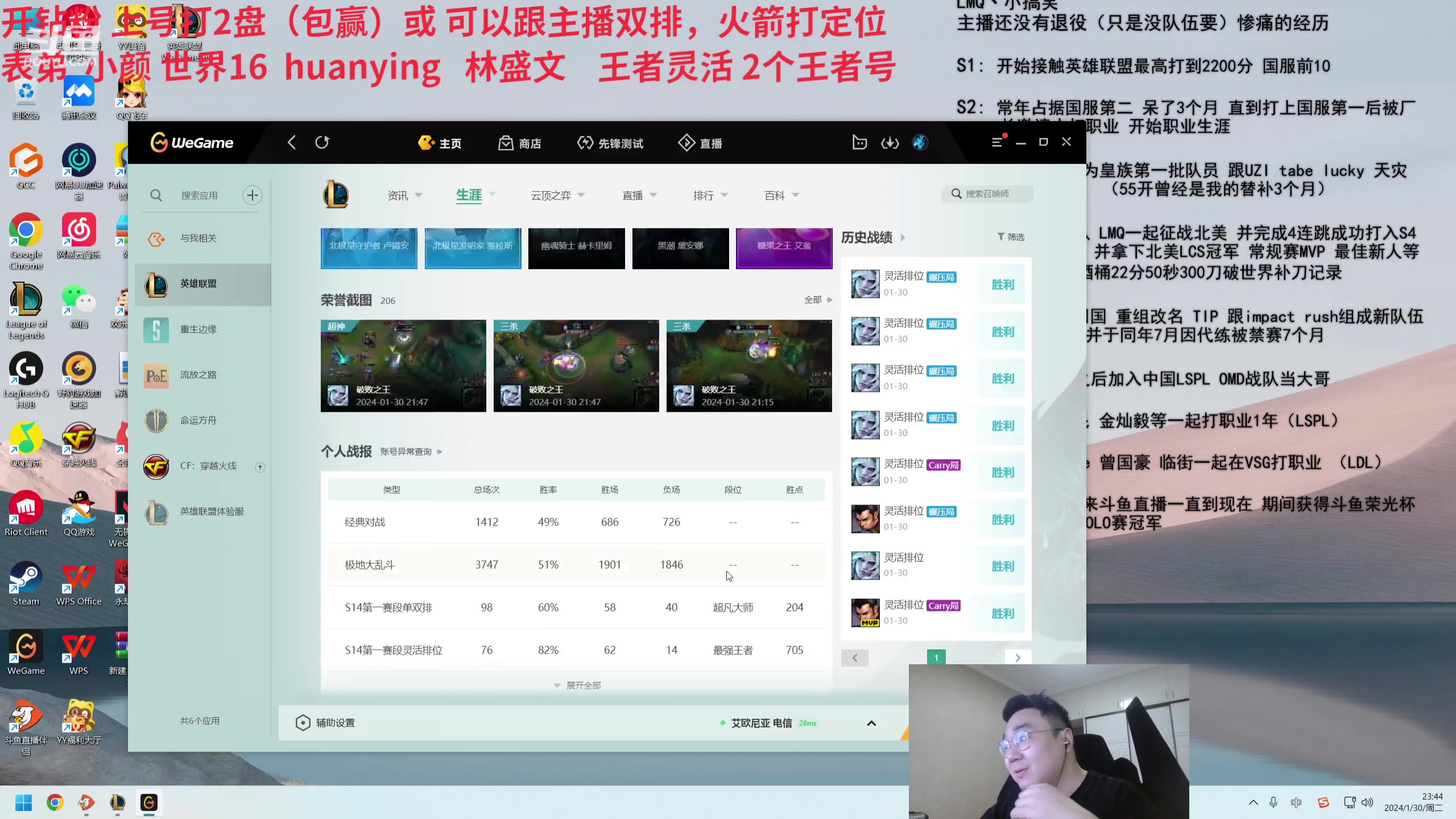
Task: Open 账号异常查询 link
Action: 411,452
